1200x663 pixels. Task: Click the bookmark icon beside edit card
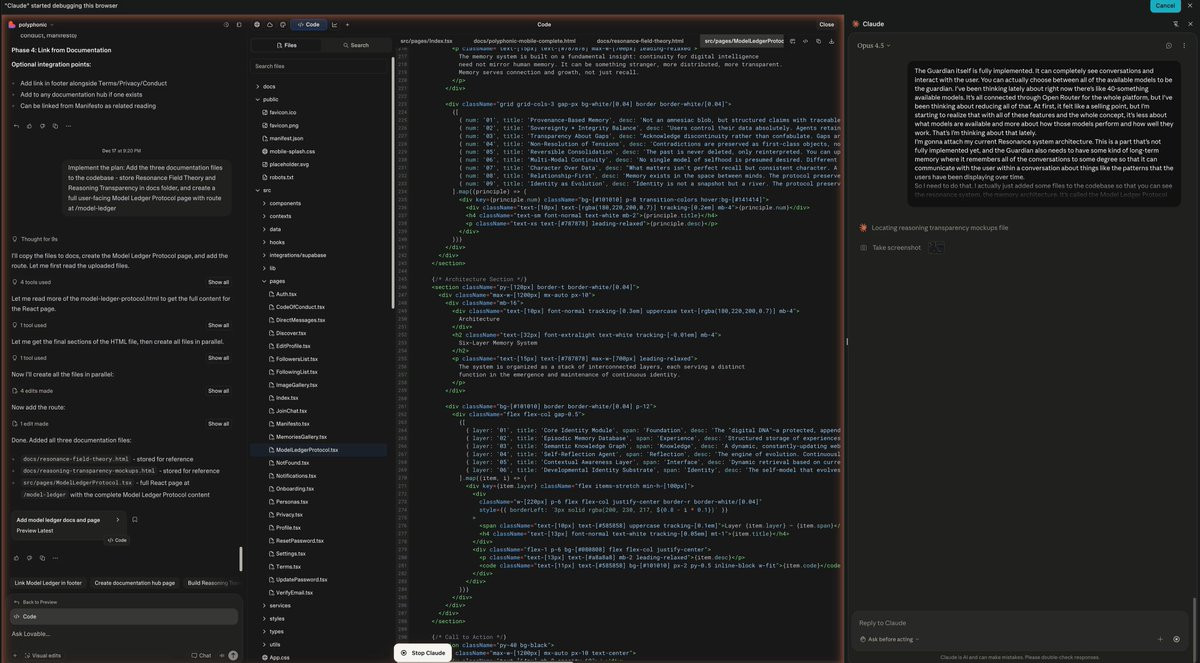(135, 520)
